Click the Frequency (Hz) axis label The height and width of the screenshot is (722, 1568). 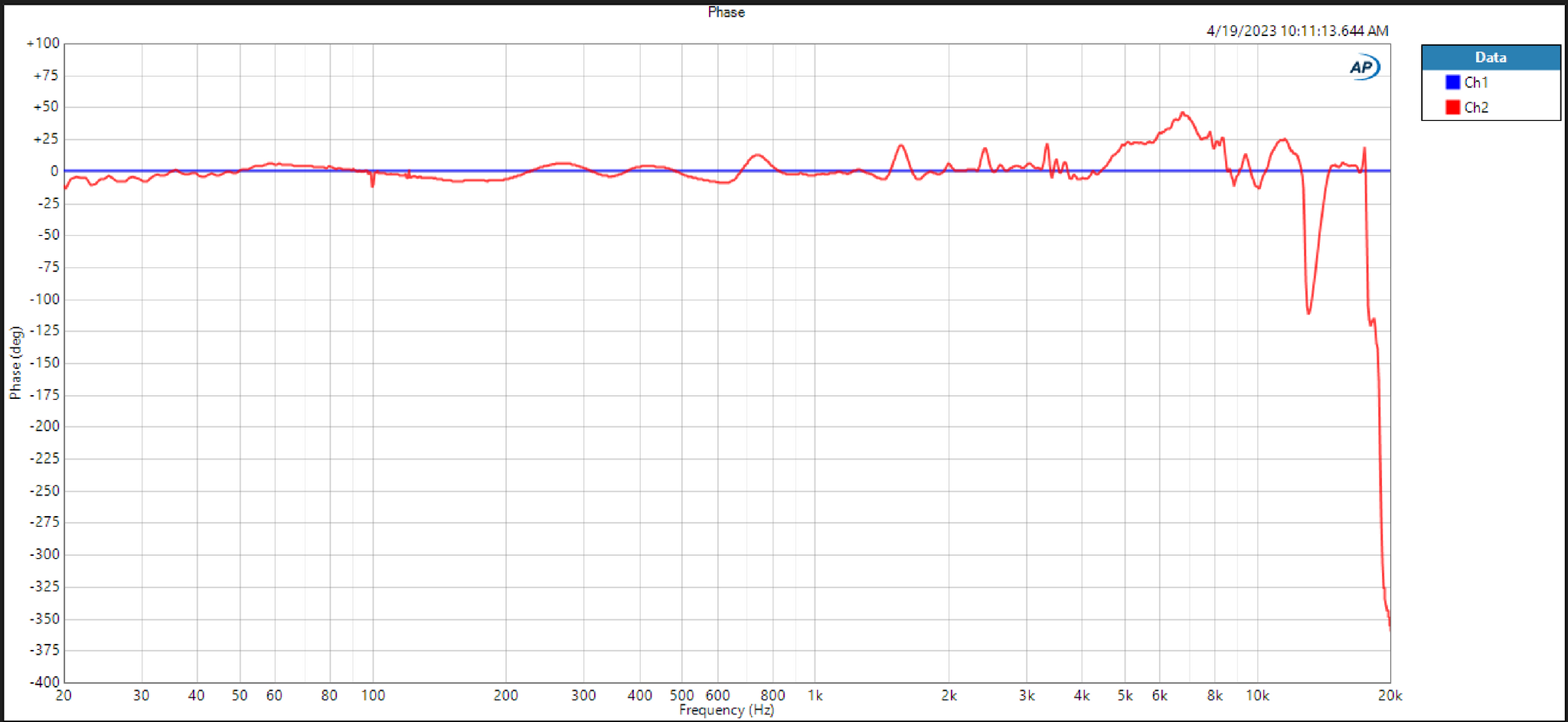tap(726, 710)
